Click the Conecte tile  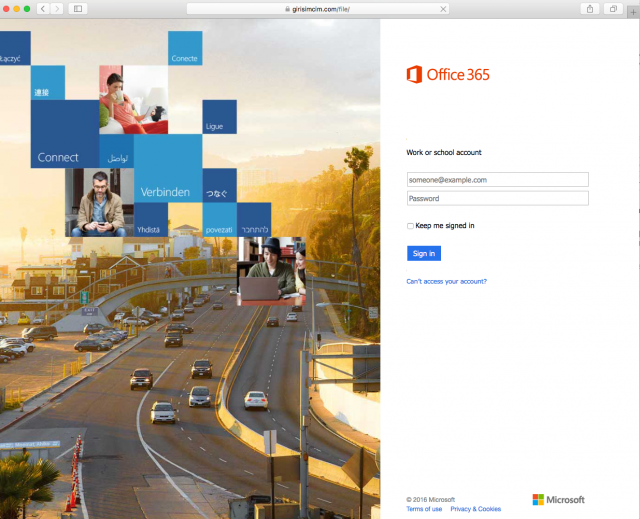tap(185, 48)
